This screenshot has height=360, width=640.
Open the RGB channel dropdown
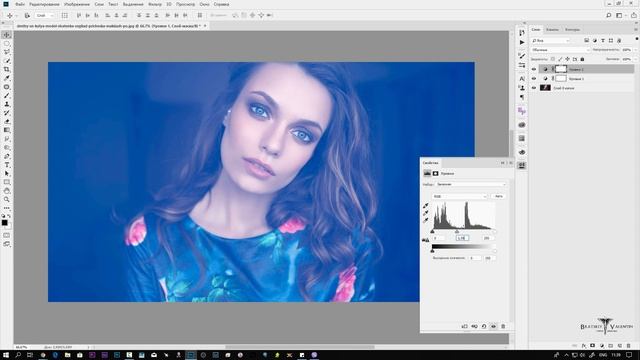(460, 196)
